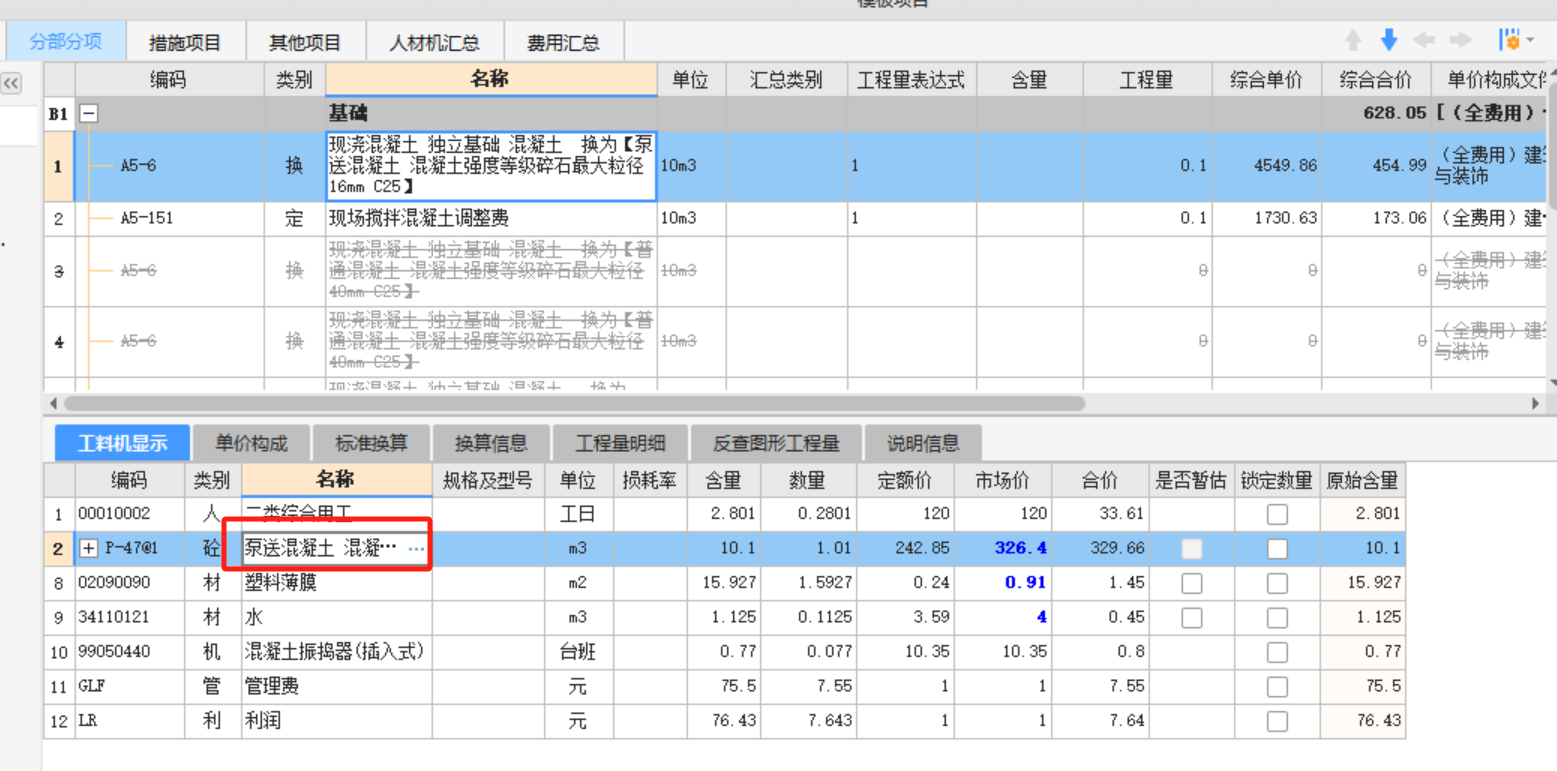
Task: Click the 工程量表达式 column header
Action: [911, 81]
